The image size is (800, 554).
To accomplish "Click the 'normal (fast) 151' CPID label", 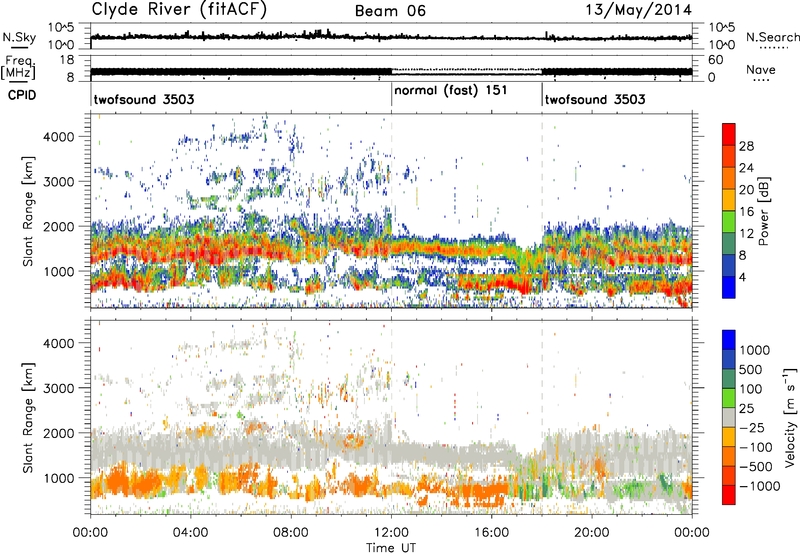I will pos(451,90).
